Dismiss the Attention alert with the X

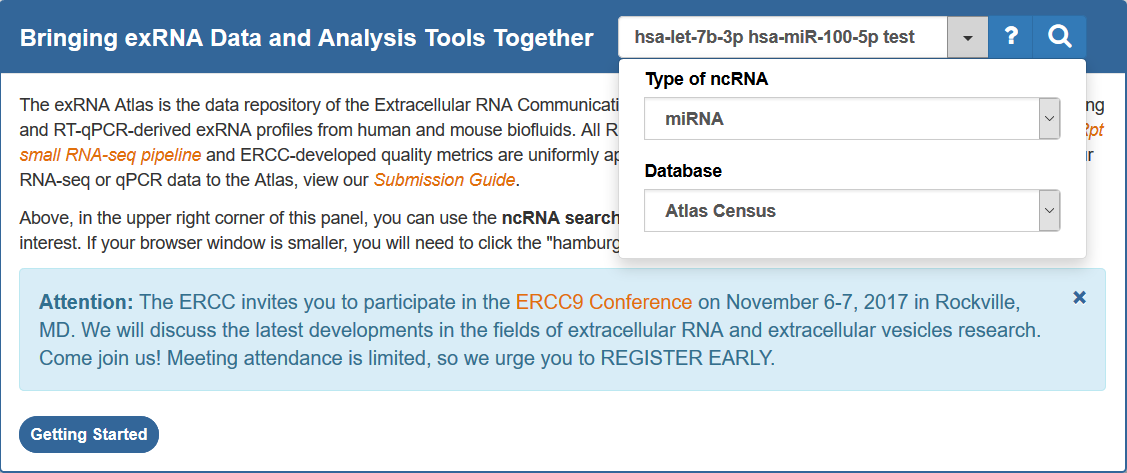click(x=1079, y=297)
